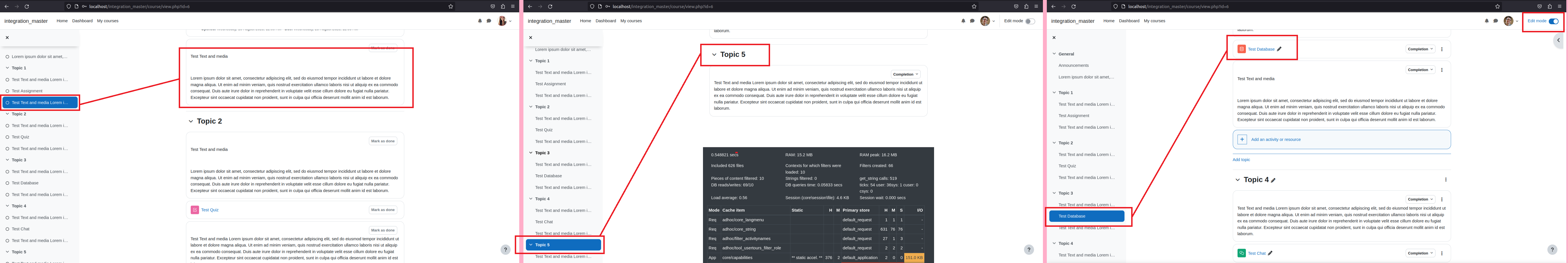Click Add an activity or resource

[x=1276, y=139]
